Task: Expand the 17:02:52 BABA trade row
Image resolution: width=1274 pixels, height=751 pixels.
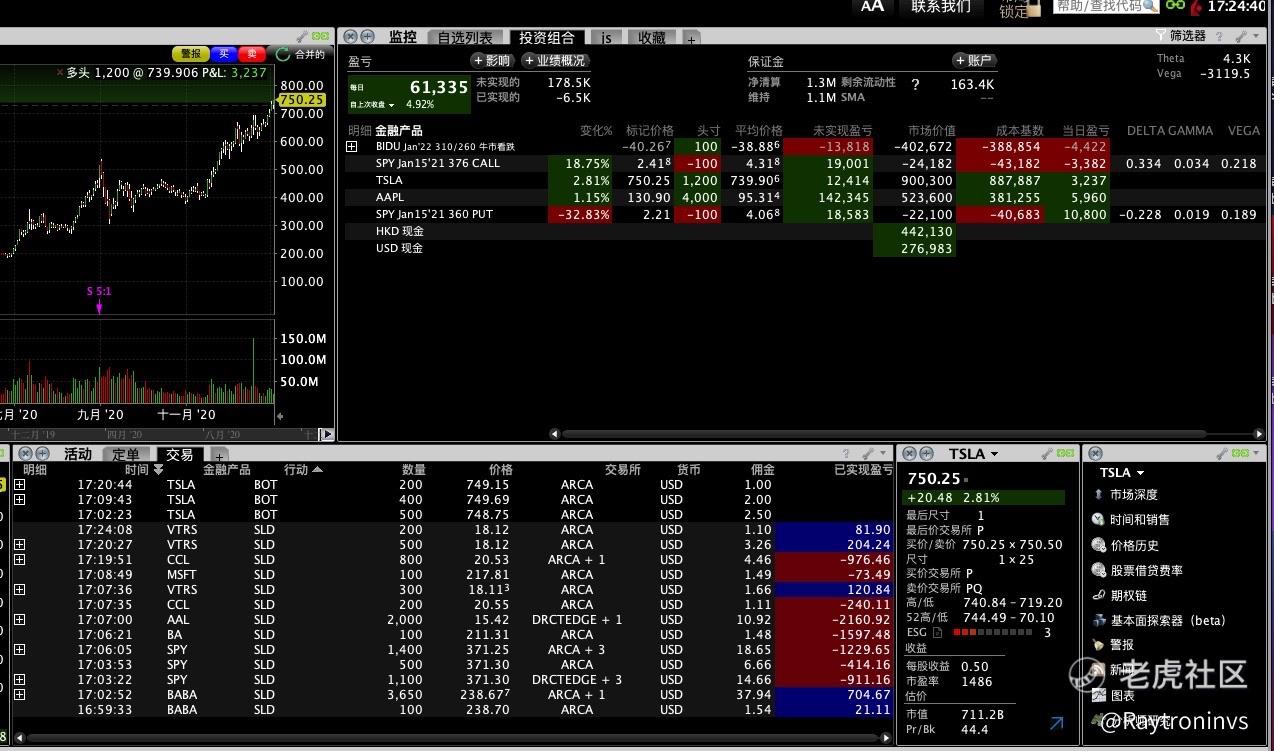Action: coord(19,695)
